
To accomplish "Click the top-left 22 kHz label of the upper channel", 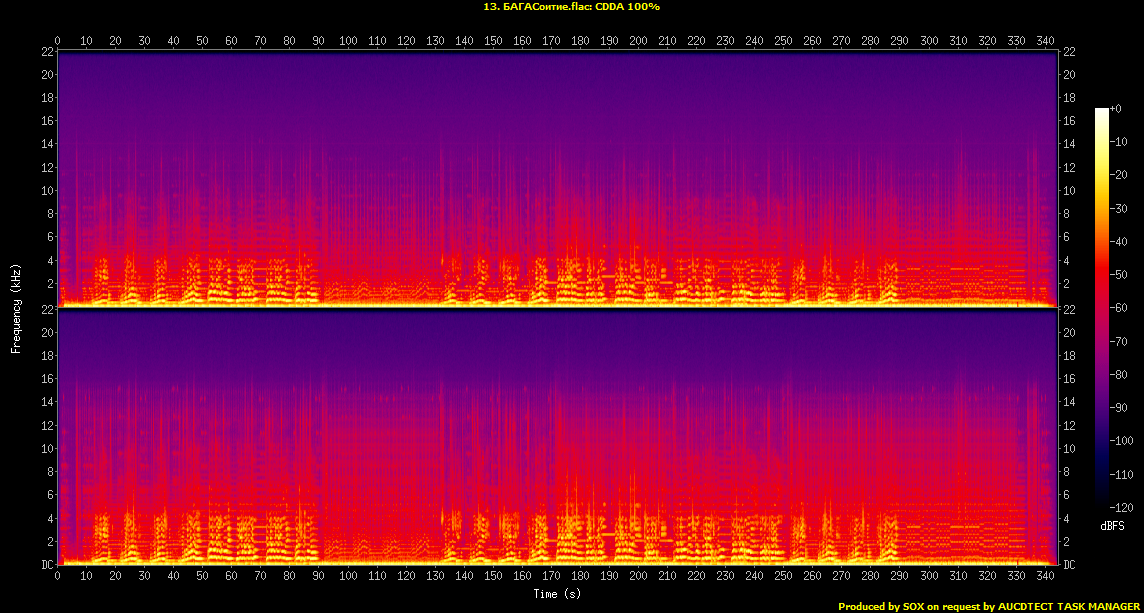I will click(47, 52).
